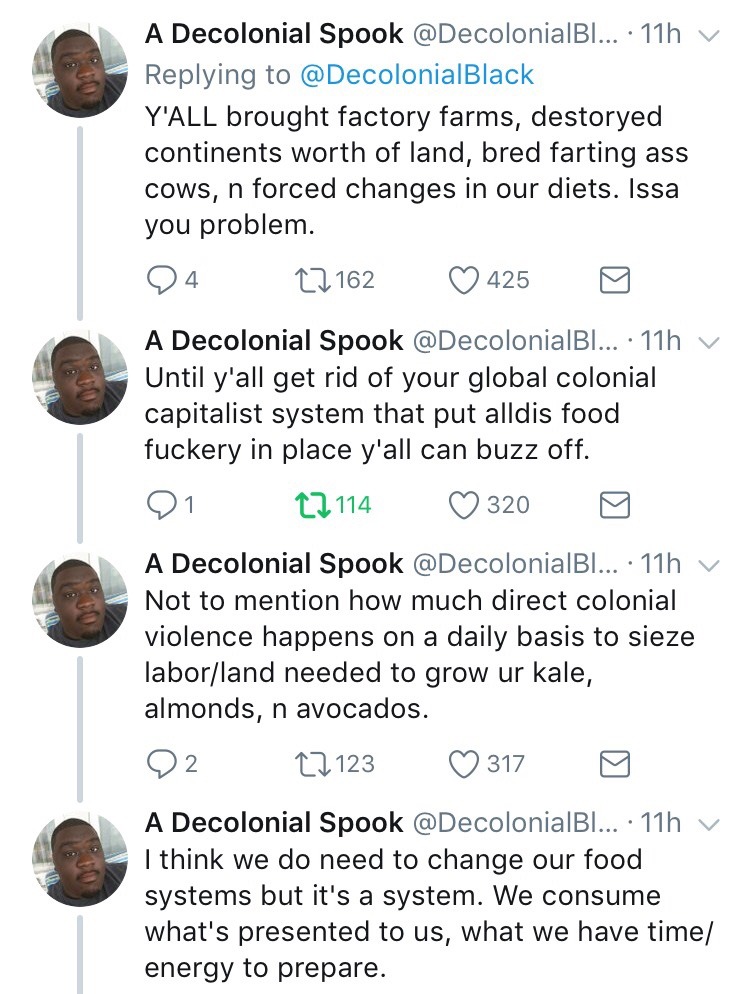Reply to the kale and avocados tweet

pyautogui.click(x=161, y=764)
